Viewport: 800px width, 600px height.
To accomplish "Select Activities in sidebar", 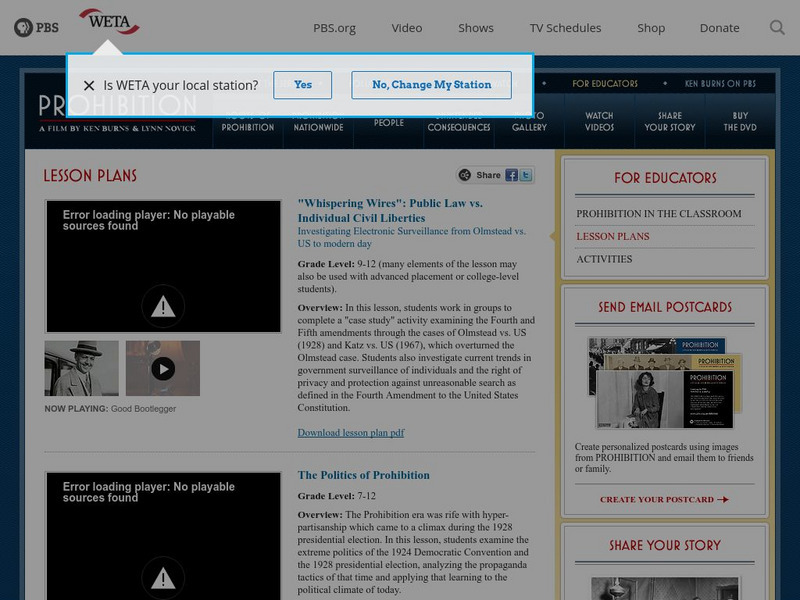I will [604, 259].
